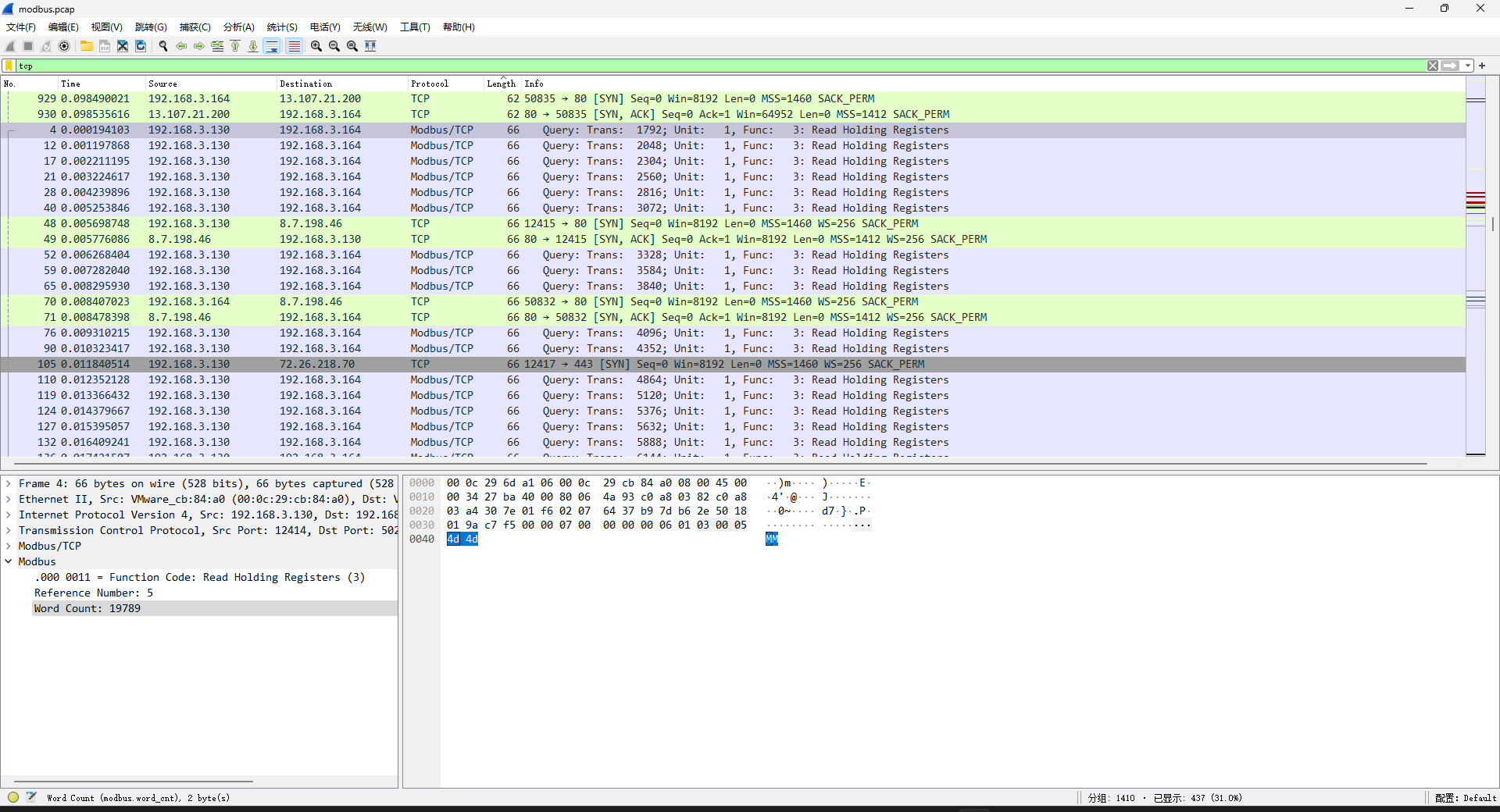
Task: Open the expert information yellow circle icon
Action: 13,797
